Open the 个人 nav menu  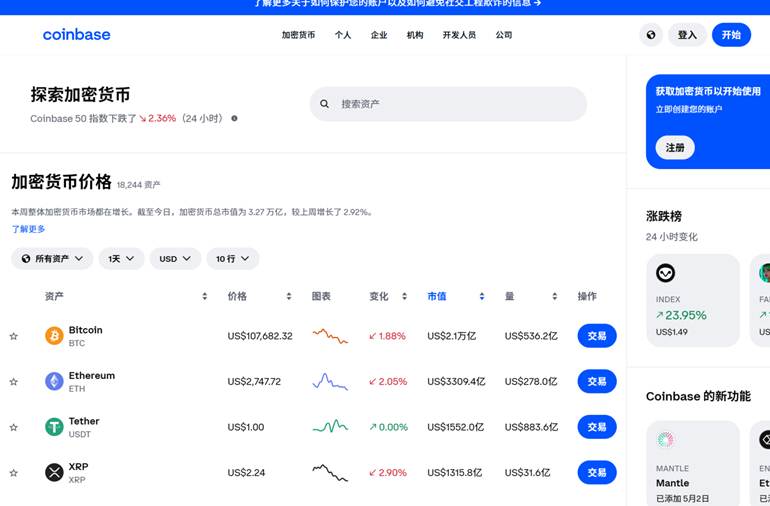[343, 35]
